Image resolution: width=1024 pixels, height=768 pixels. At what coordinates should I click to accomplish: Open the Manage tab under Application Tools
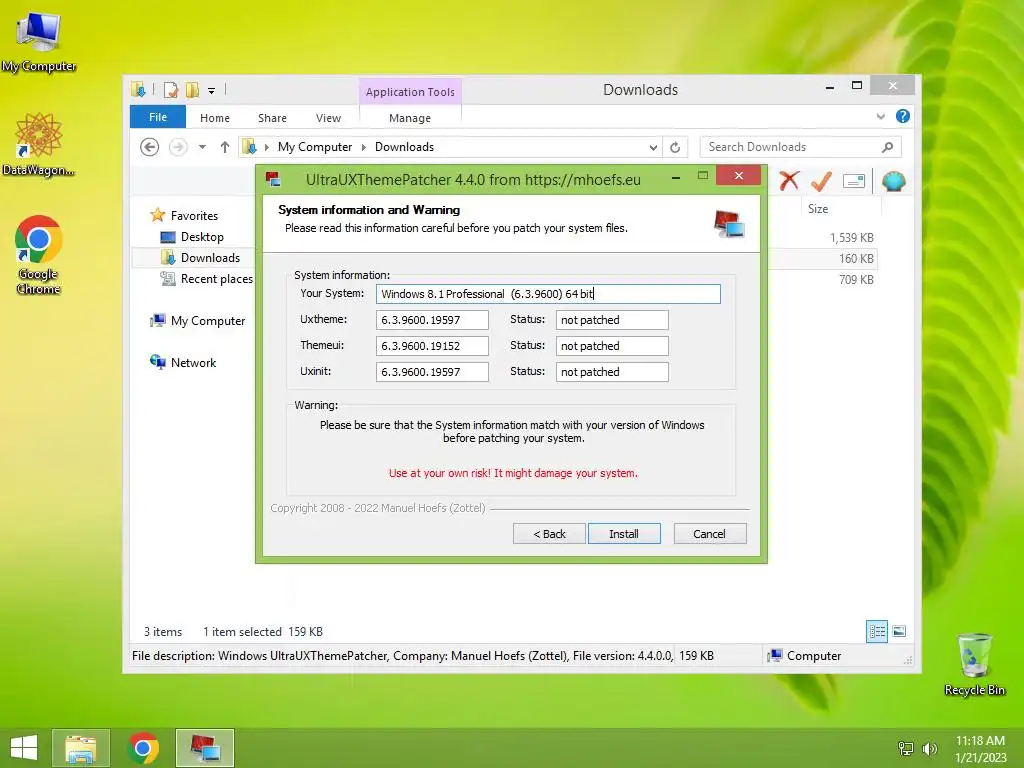click(x=410, y=118)
